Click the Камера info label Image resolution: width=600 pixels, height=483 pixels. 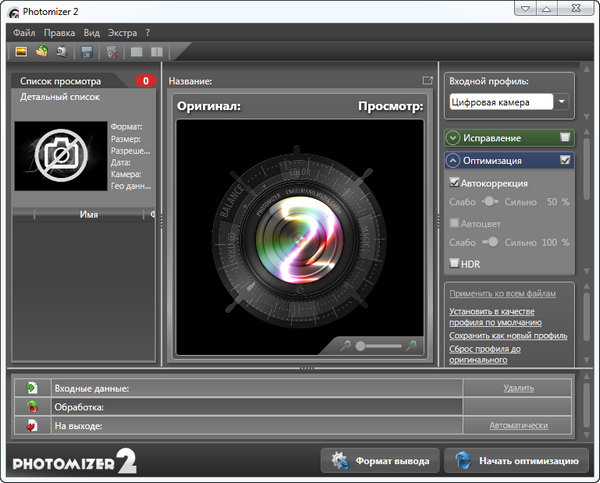tap(126, 174)
